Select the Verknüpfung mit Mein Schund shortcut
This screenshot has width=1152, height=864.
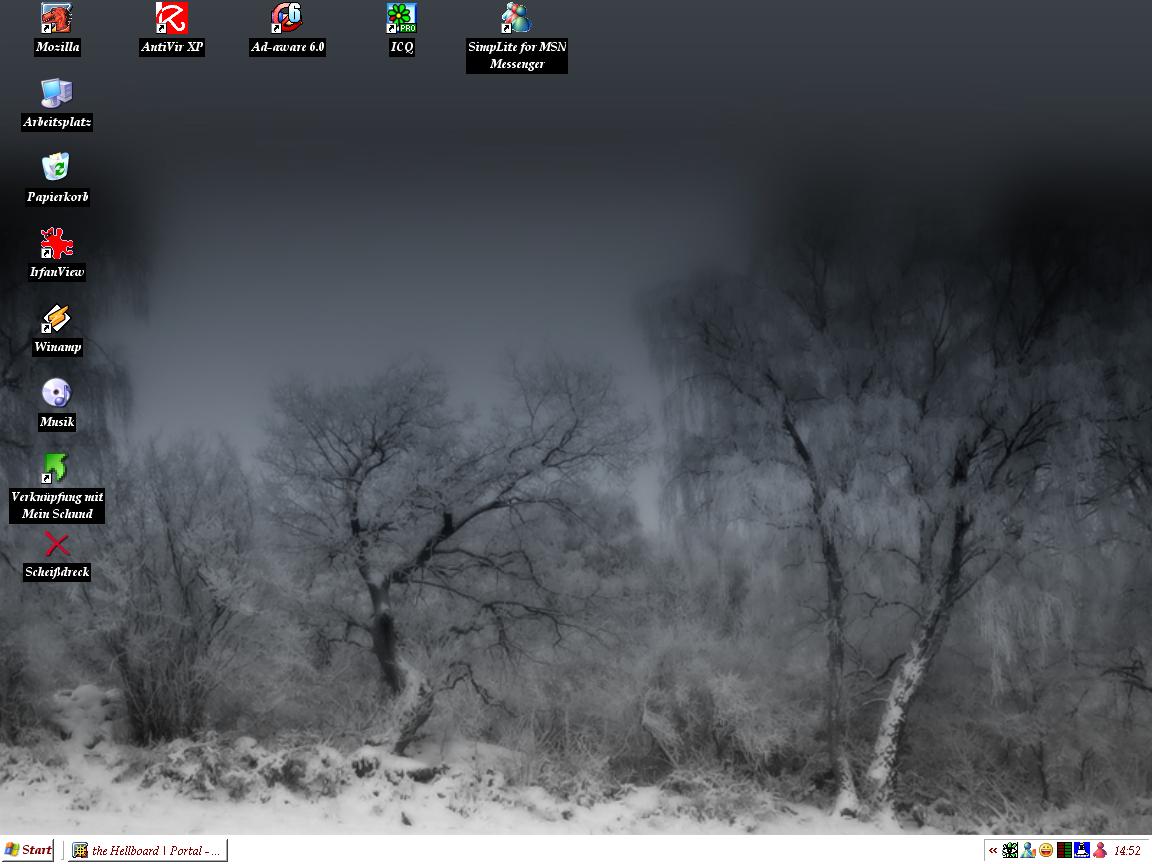[x=57, y=468]
